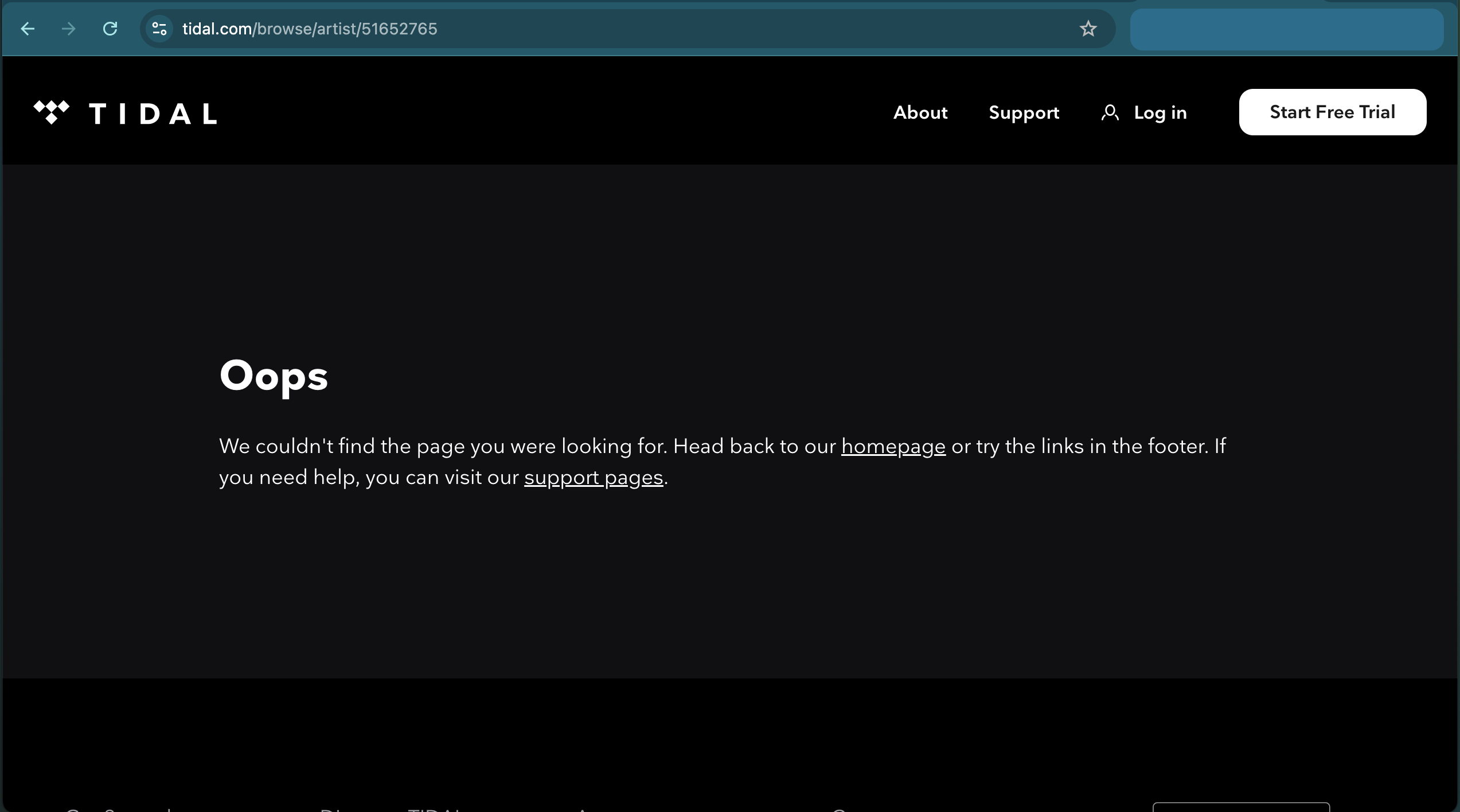Open the About menu item
1460x812 pixels.
(x=920, y=112)
